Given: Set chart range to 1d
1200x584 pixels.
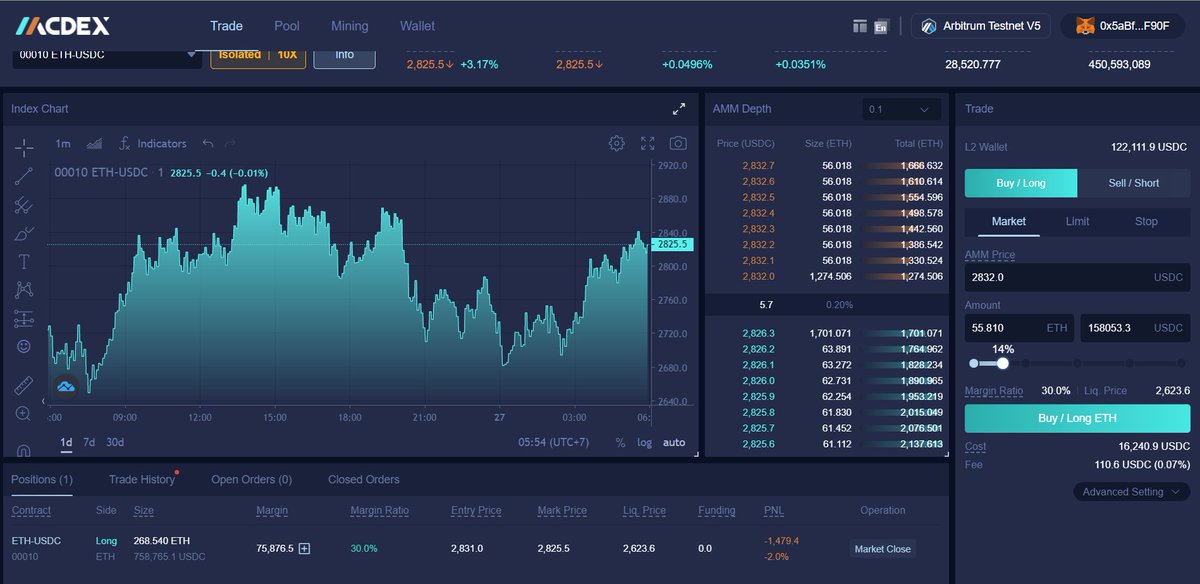Looking at the screenshot, I should coord(66,442).
